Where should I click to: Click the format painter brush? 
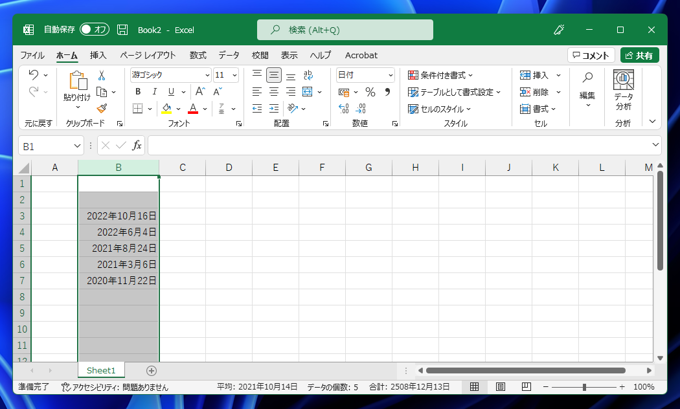tap(101, 109)
